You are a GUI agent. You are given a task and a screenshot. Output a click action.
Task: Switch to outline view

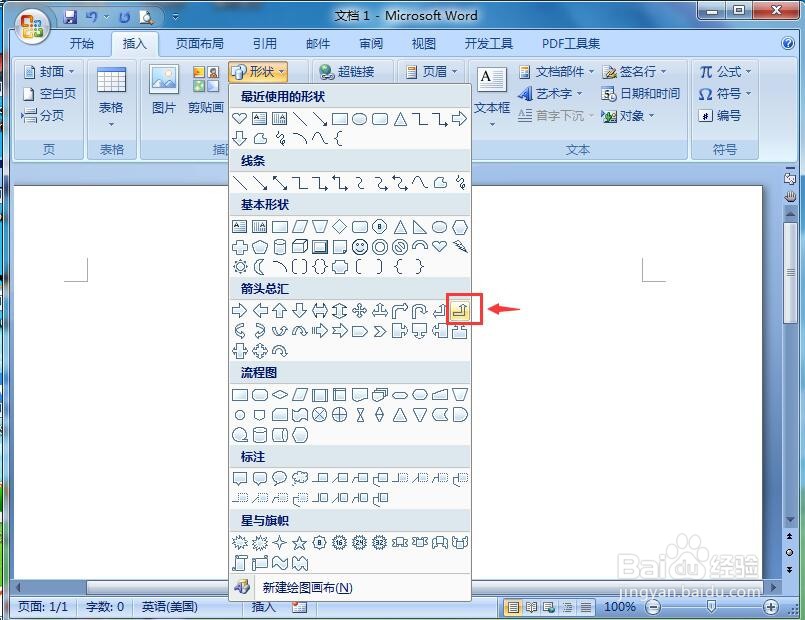pyautogui.click(x=568, y=608)
